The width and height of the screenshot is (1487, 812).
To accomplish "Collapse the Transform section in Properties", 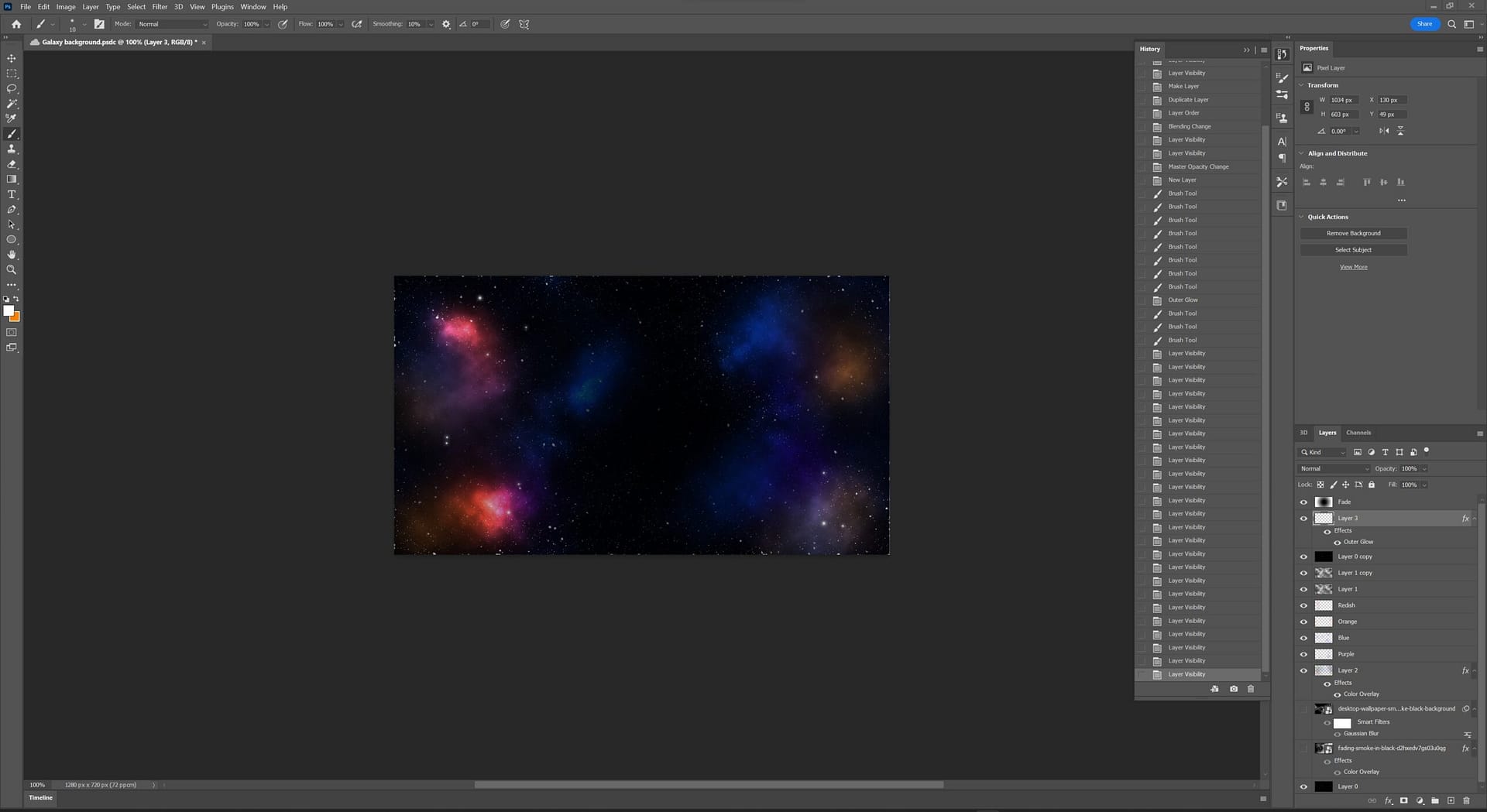I will pyautogui.click(x=1301, y=85).
